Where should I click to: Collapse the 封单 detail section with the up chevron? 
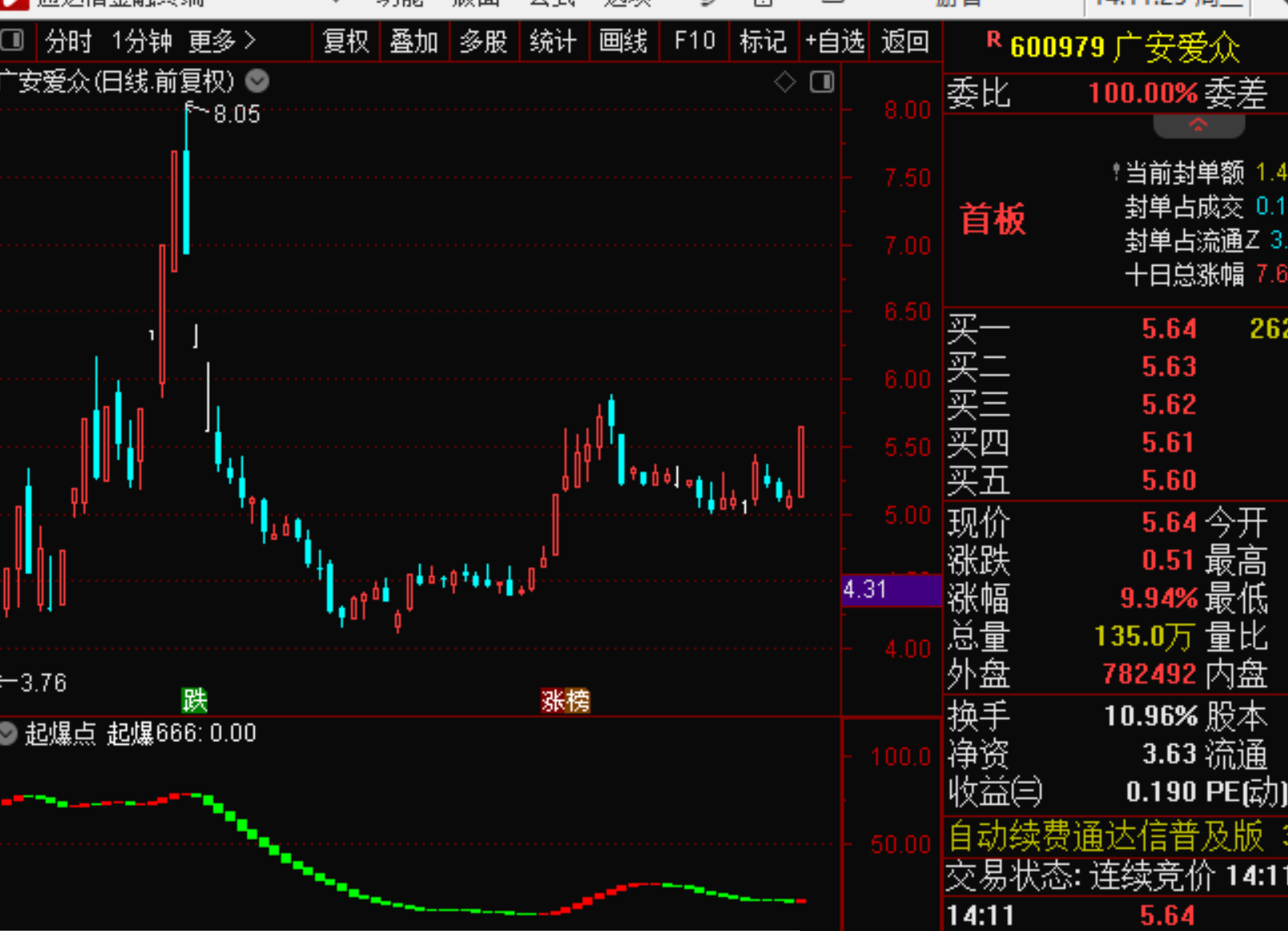(1199, 125)
